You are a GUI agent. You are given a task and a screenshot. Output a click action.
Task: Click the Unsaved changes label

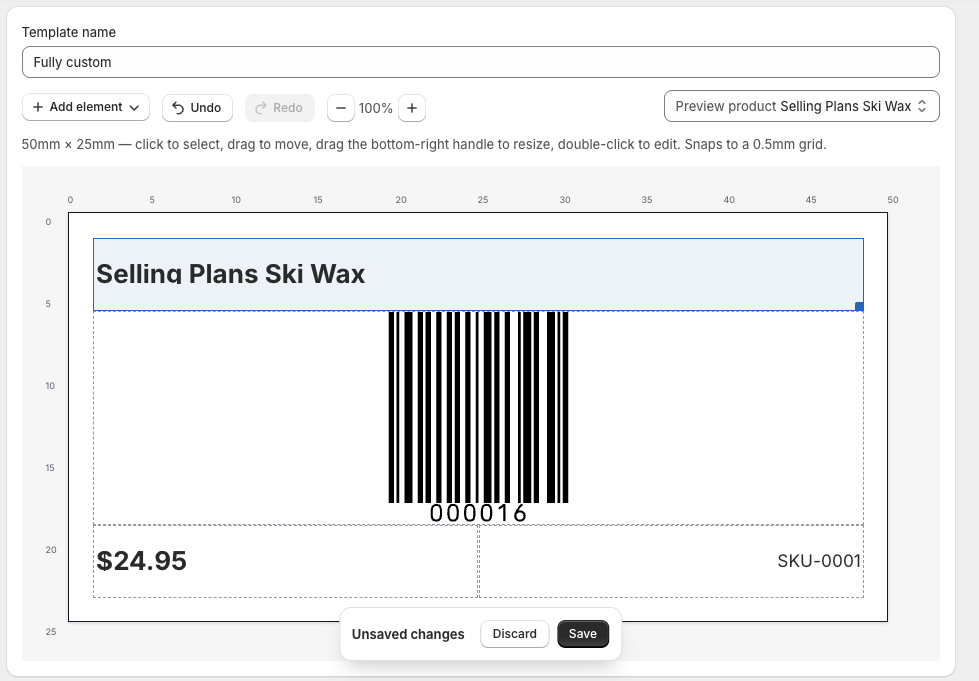coord(408,634)
